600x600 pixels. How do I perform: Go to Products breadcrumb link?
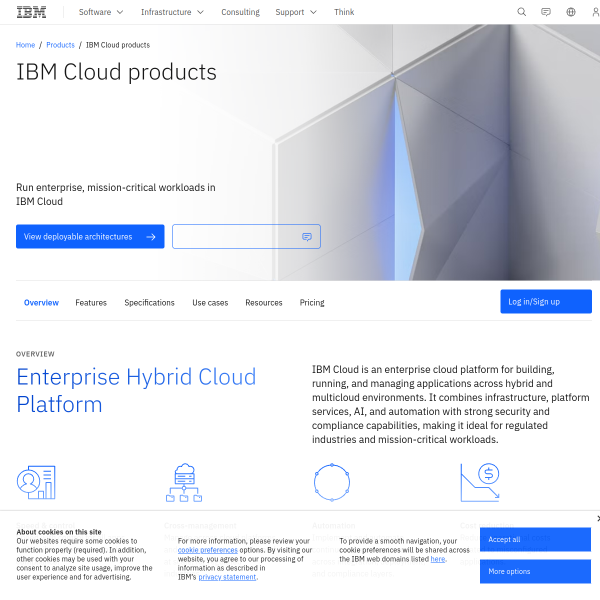(60, 45)
